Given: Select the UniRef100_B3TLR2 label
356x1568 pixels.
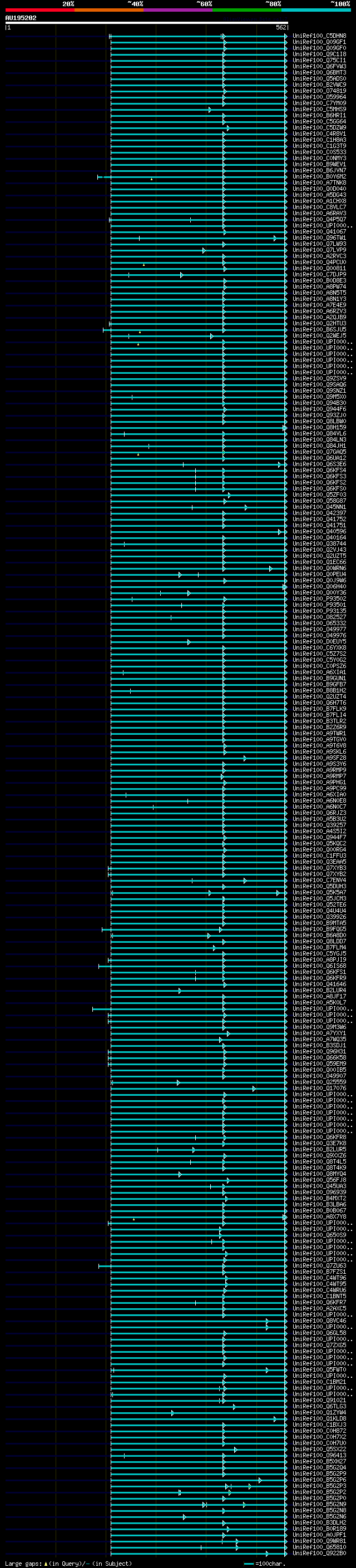Looking at the screenshot, I should 319,721.
